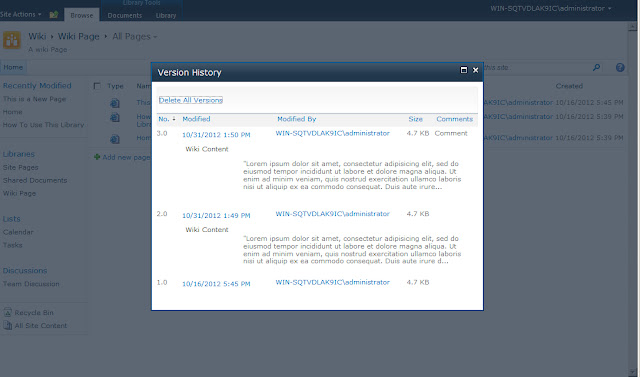640x377 pixels.
Task: Open the help question mark icon
Action: (x=620, y=67)
